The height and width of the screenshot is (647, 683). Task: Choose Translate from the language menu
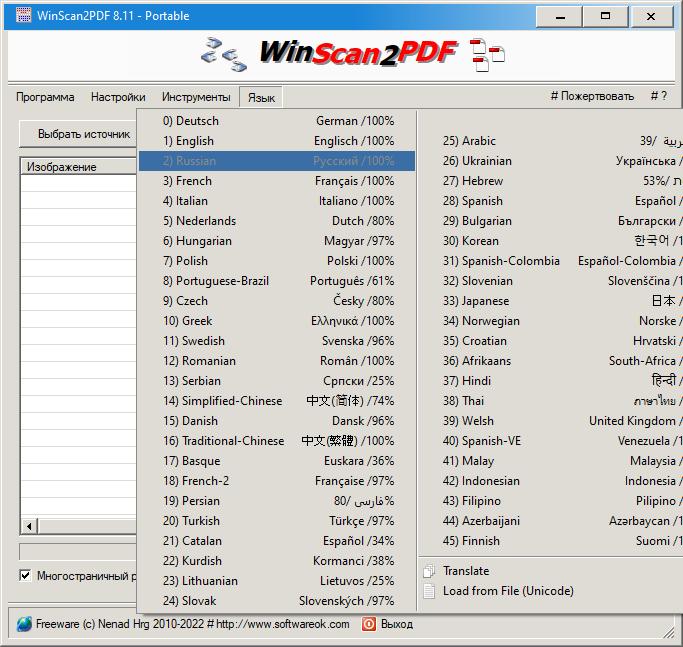coord(466,571)
